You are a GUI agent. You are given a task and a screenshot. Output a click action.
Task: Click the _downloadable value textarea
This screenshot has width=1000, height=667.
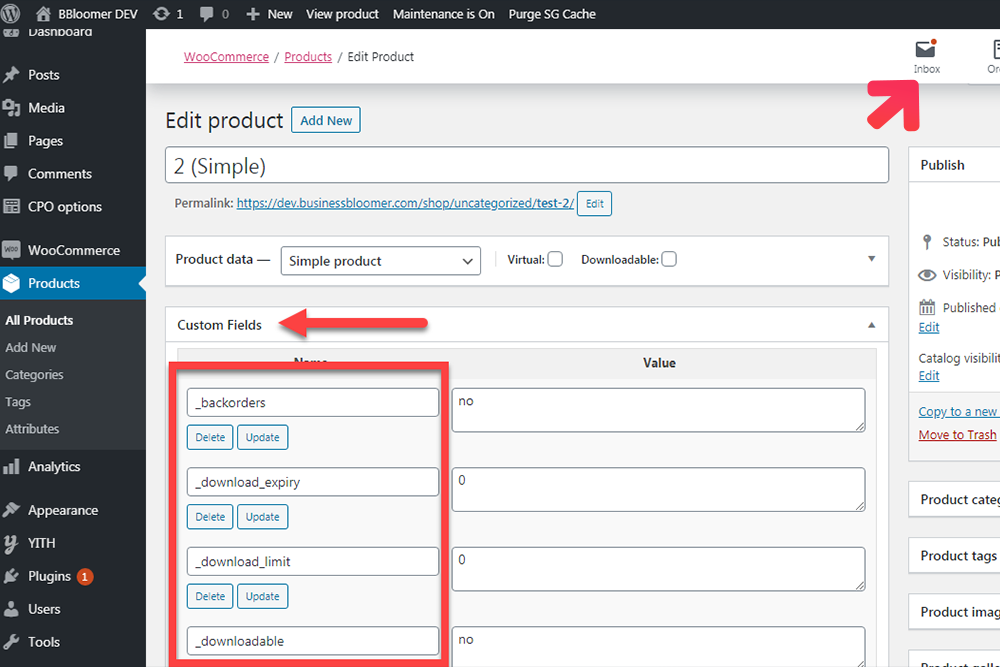(x=658, y=647)
